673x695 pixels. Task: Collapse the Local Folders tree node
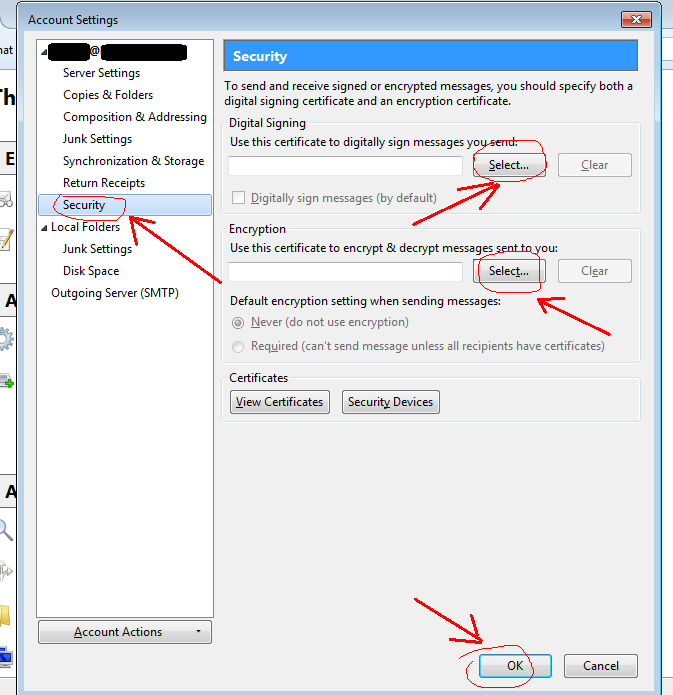[44, 228]
